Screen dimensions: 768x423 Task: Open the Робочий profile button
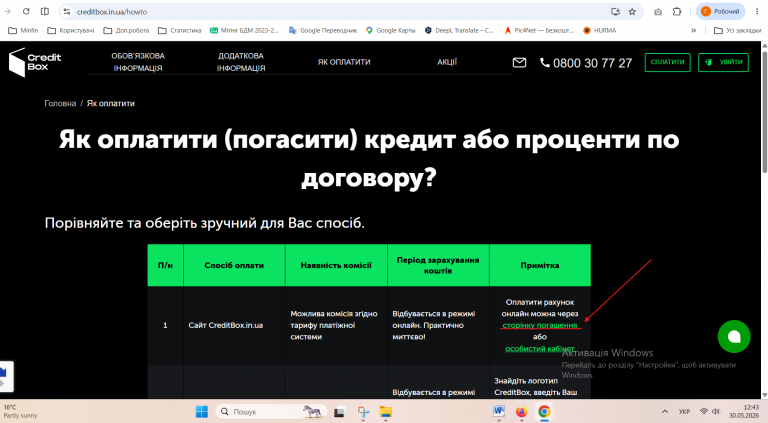(720, 11)
